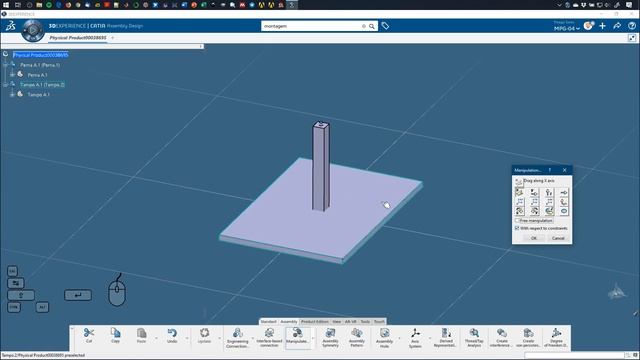Click the Create Interference icon
This screenshot has width=640, height=360.
point(502,338)
